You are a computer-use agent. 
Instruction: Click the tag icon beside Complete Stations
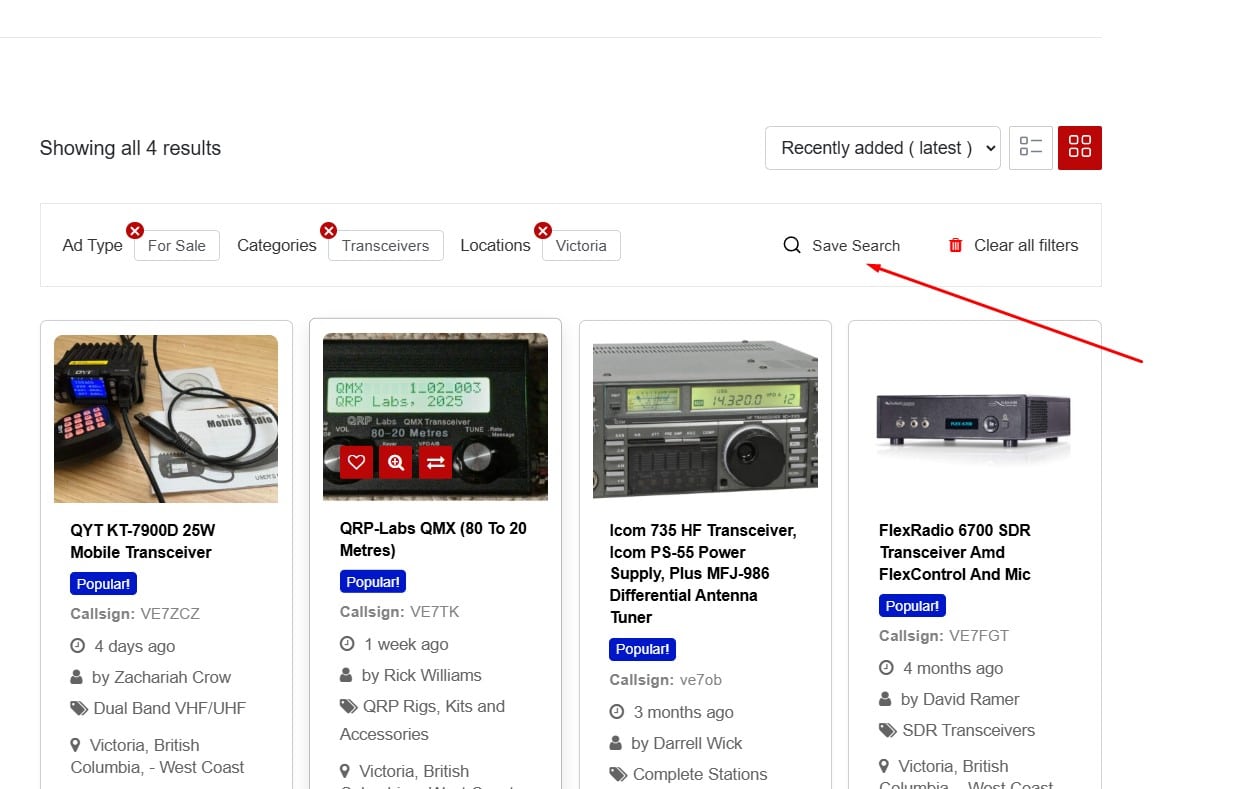(618, 774)
